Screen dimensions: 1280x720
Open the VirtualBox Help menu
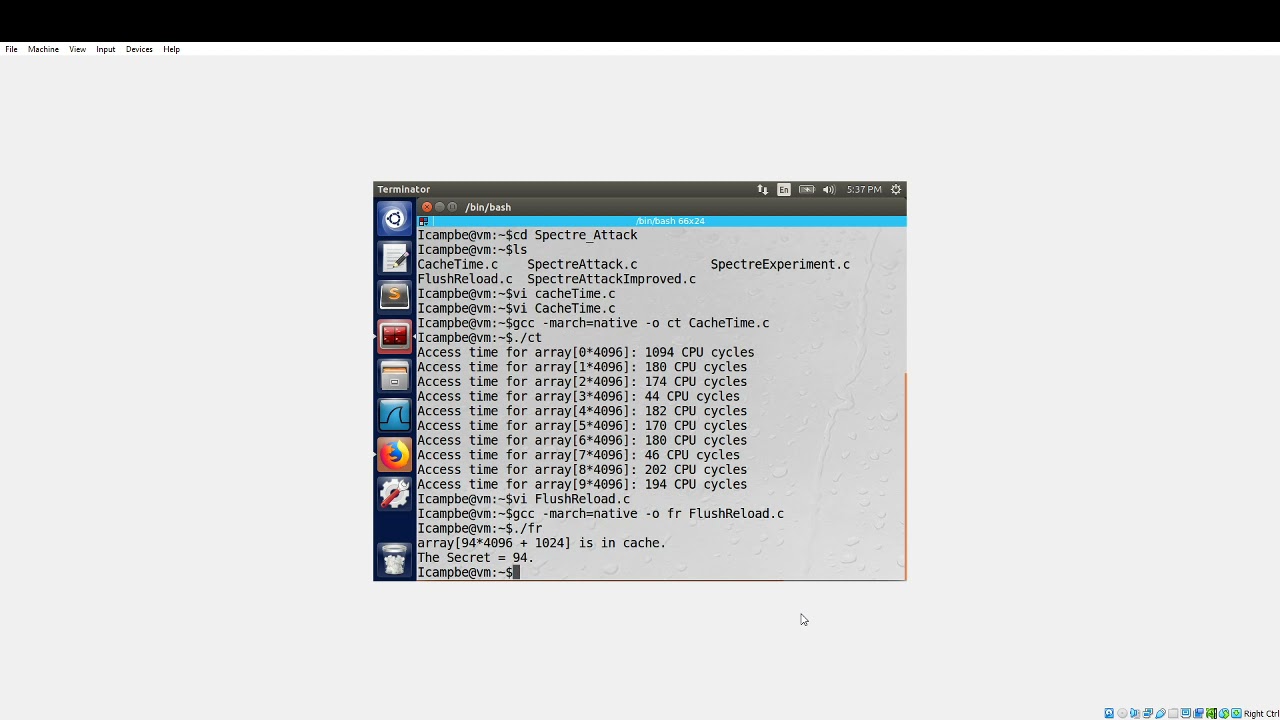(171, 49)
